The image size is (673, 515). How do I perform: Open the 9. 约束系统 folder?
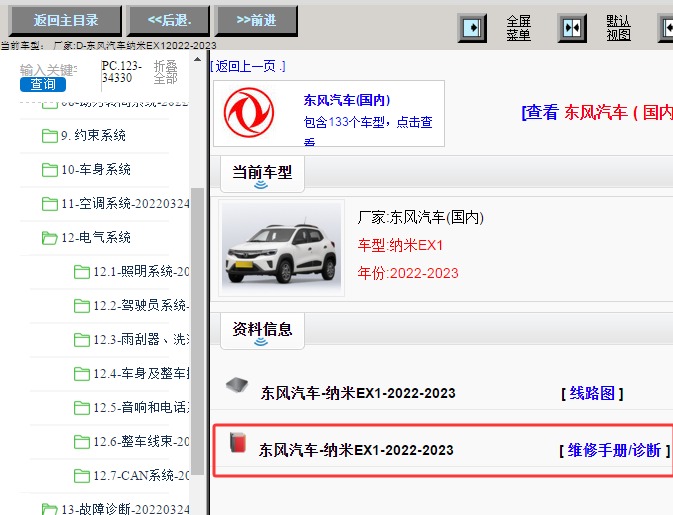[93, 136]
